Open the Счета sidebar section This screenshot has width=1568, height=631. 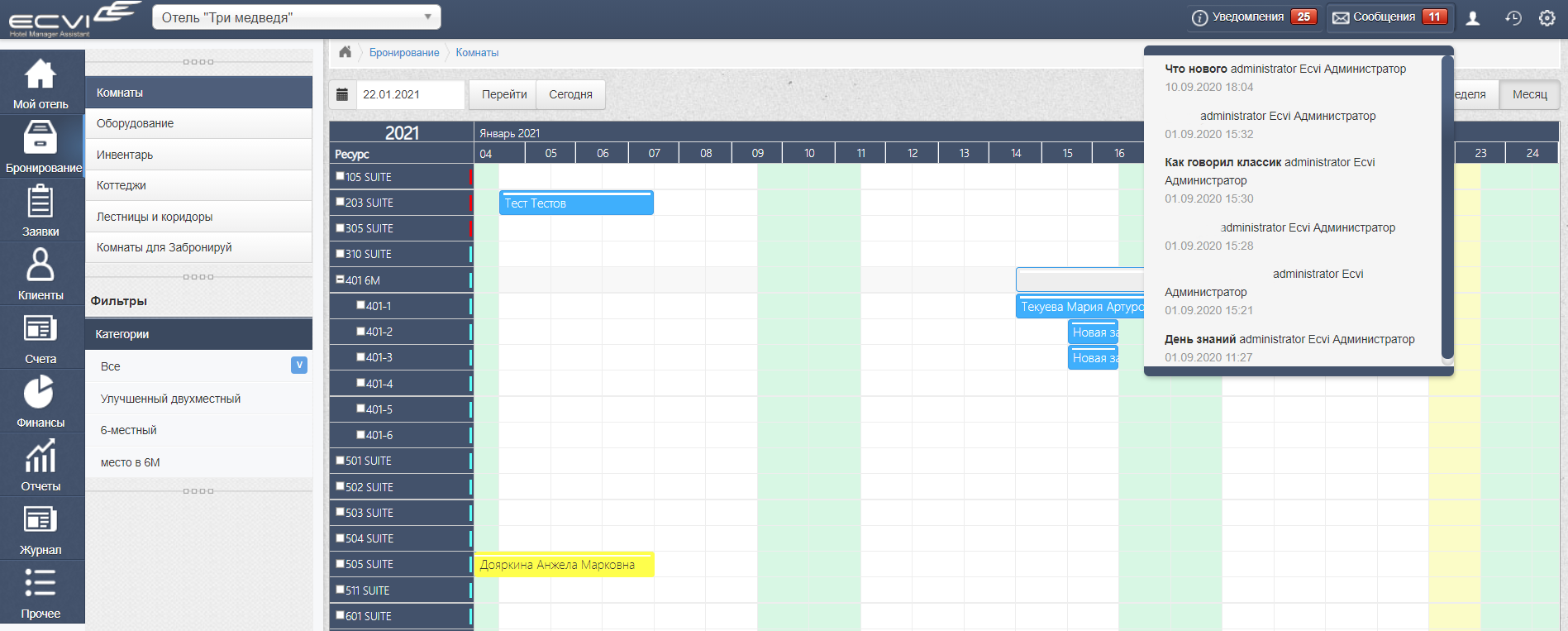[x=41, y=337]
